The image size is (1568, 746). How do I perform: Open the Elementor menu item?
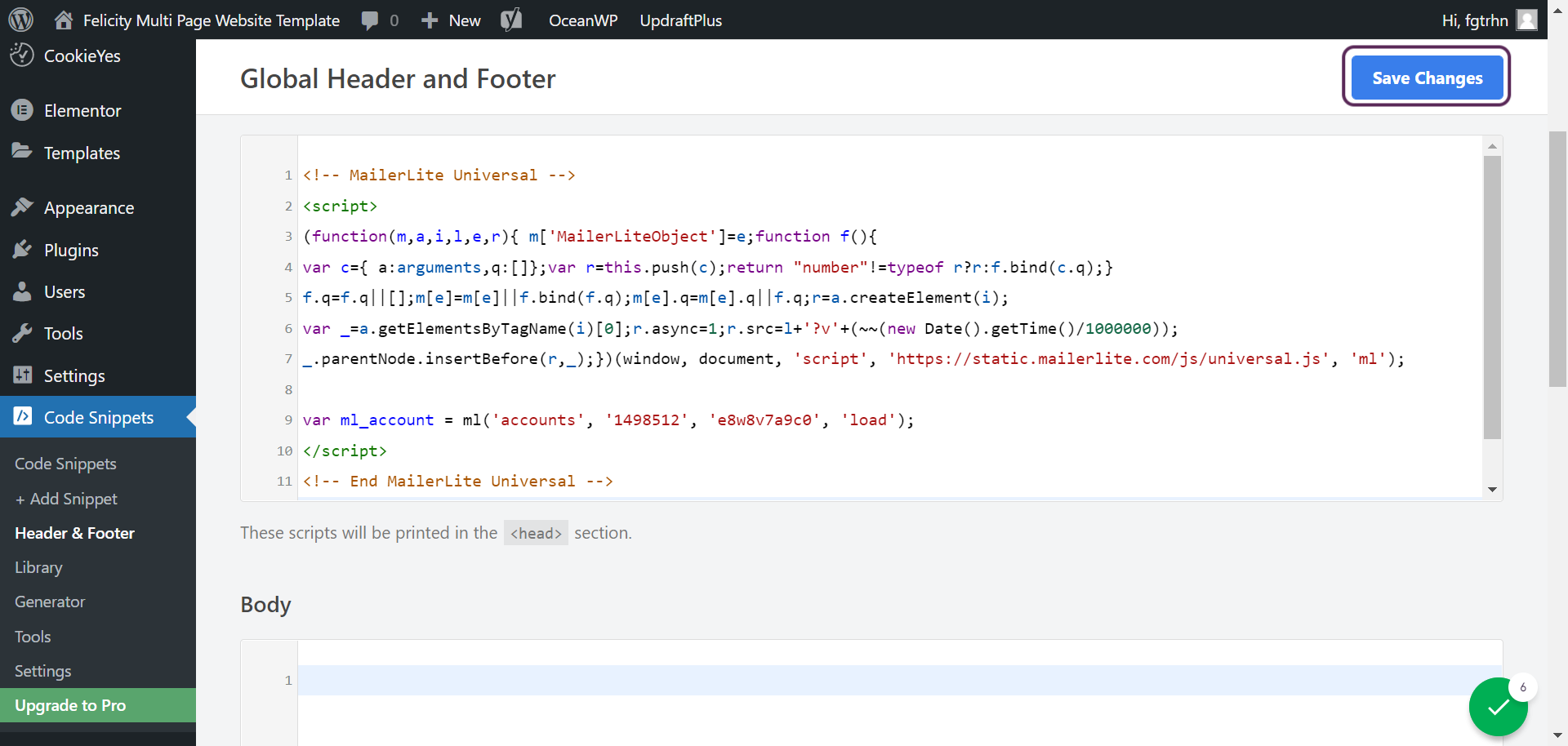pos(82,110)
